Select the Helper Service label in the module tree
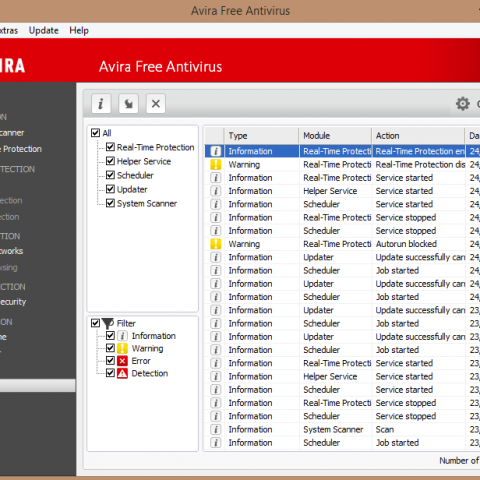The image size is (480, 480). click(144, 161)
